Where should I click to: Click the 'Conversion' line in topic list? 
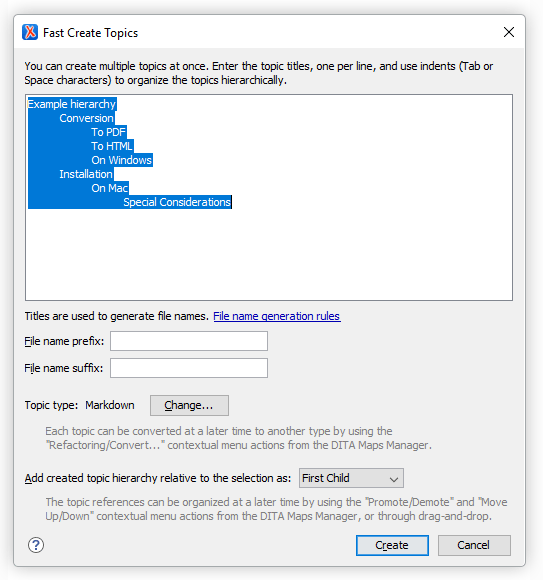click(87, 118)
